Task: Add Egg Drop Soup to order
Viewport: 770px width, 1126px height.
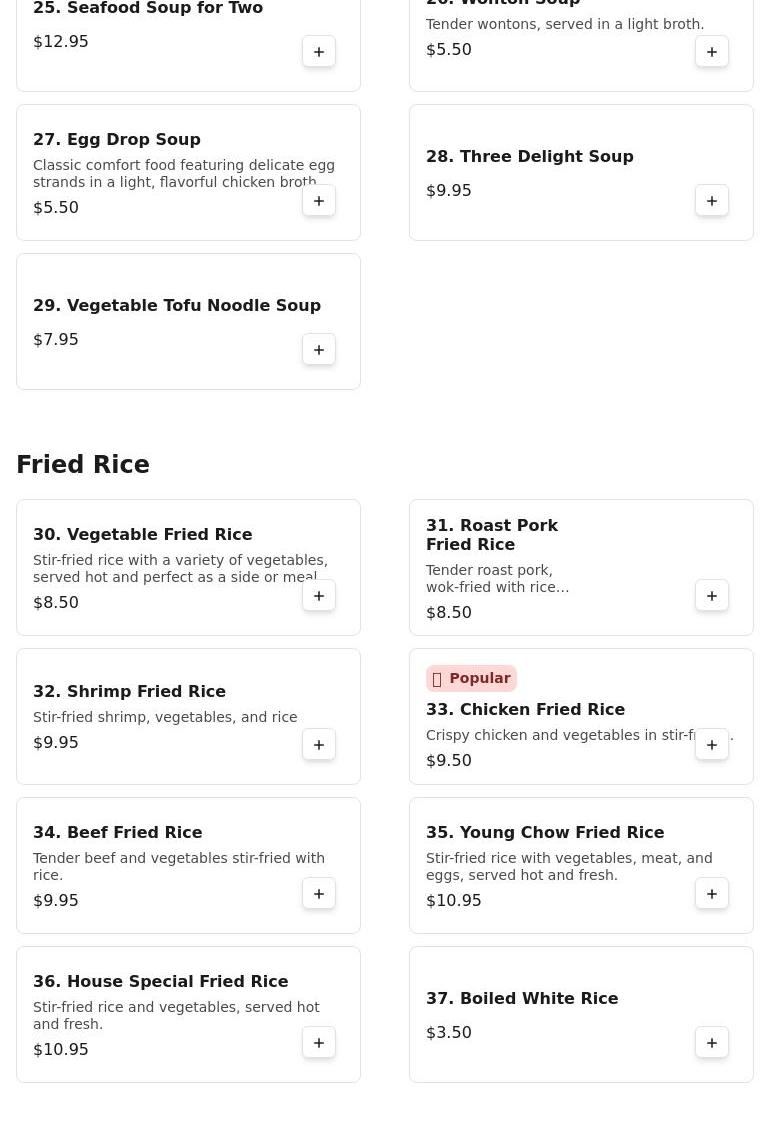Action: click(x=319, y=201)
